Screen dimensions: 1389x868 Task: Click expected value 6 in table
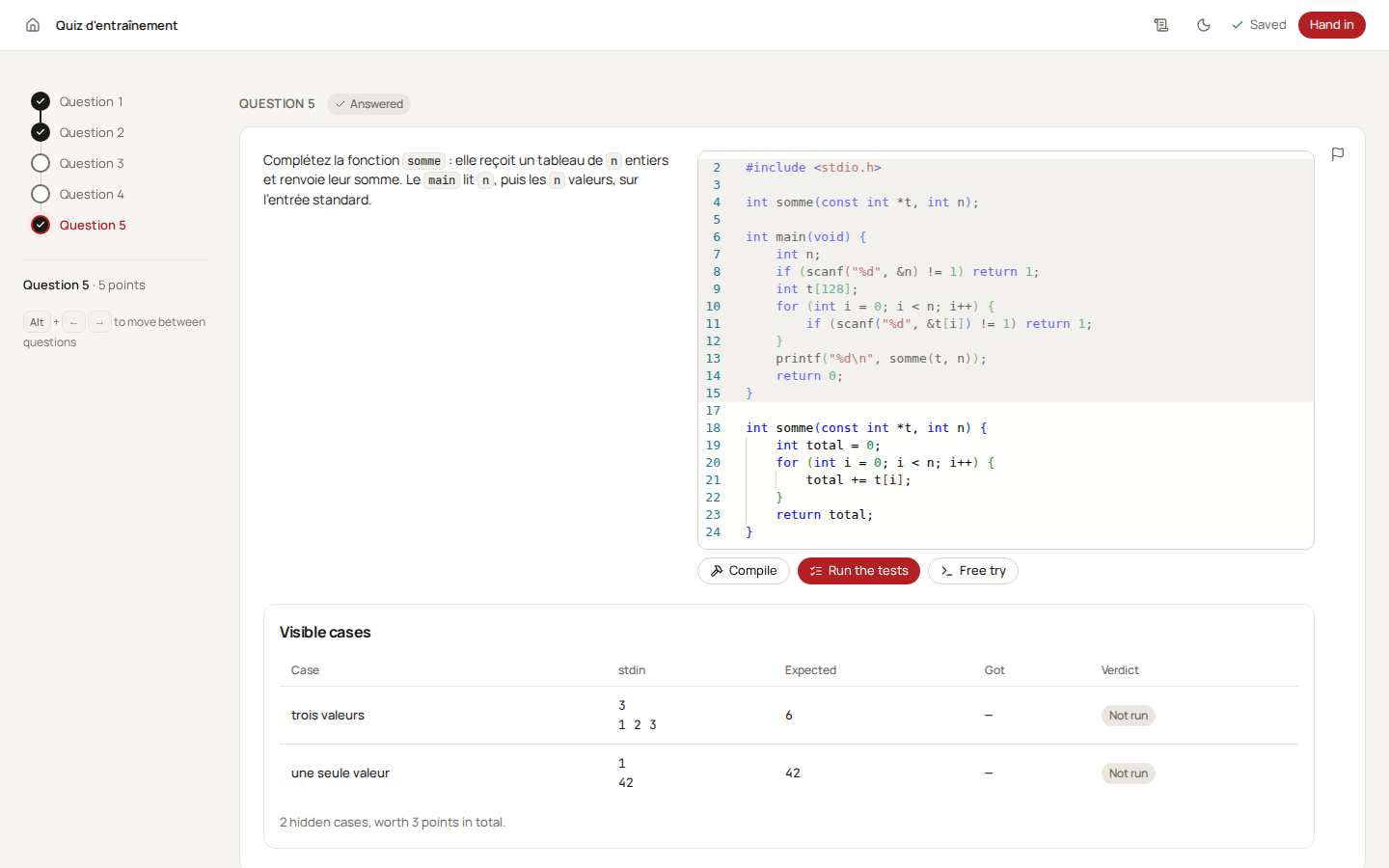(x=789, y=716)
